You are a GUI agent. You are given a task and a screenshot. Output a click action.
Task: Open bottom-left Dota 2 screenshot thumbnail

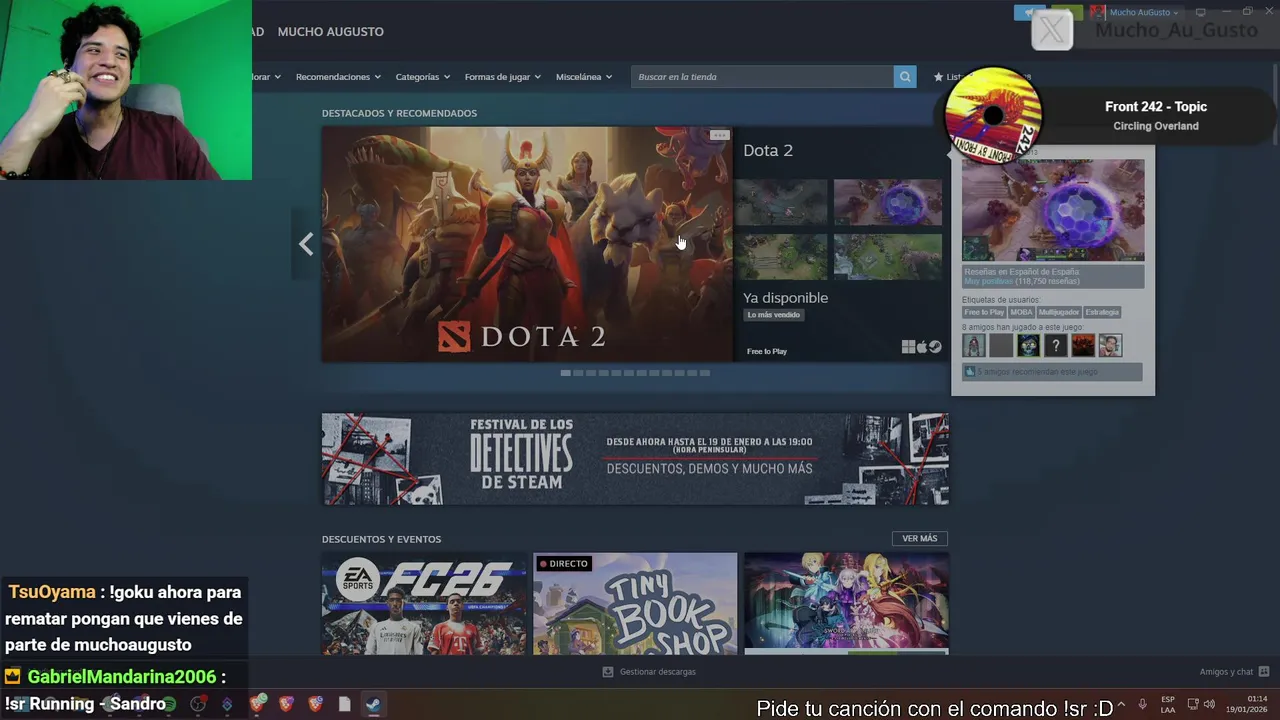[x=781, y=257]
